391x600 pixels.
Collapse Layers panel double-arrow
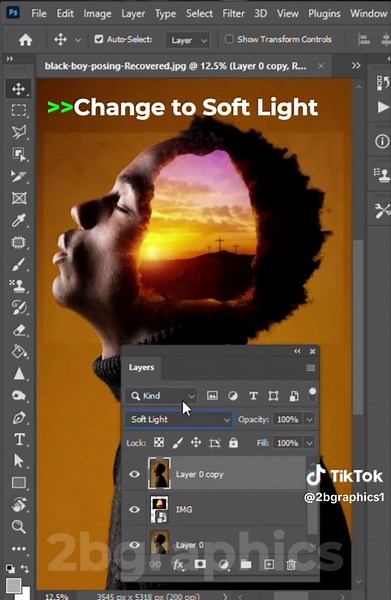pos(297,351)
